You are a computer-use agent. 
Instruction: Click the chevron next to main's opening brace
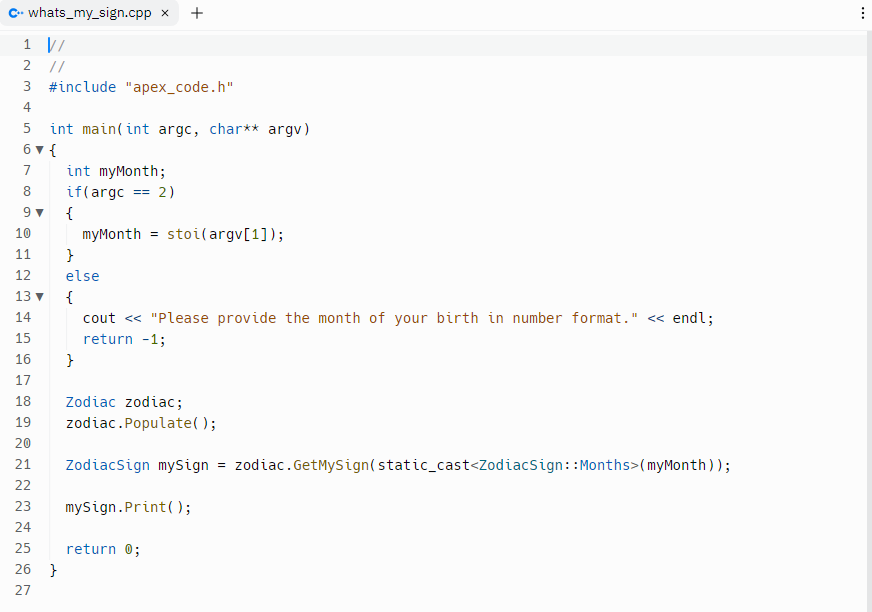pos(39,149)
